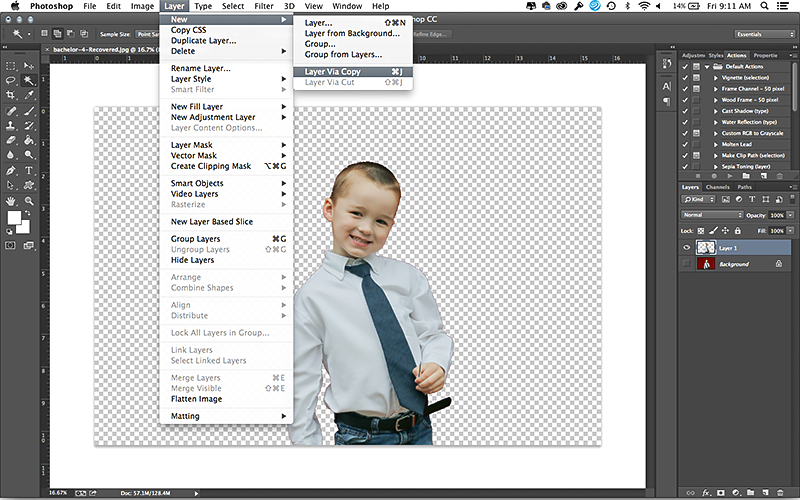Swap foreground and background colors

(28, 213)
